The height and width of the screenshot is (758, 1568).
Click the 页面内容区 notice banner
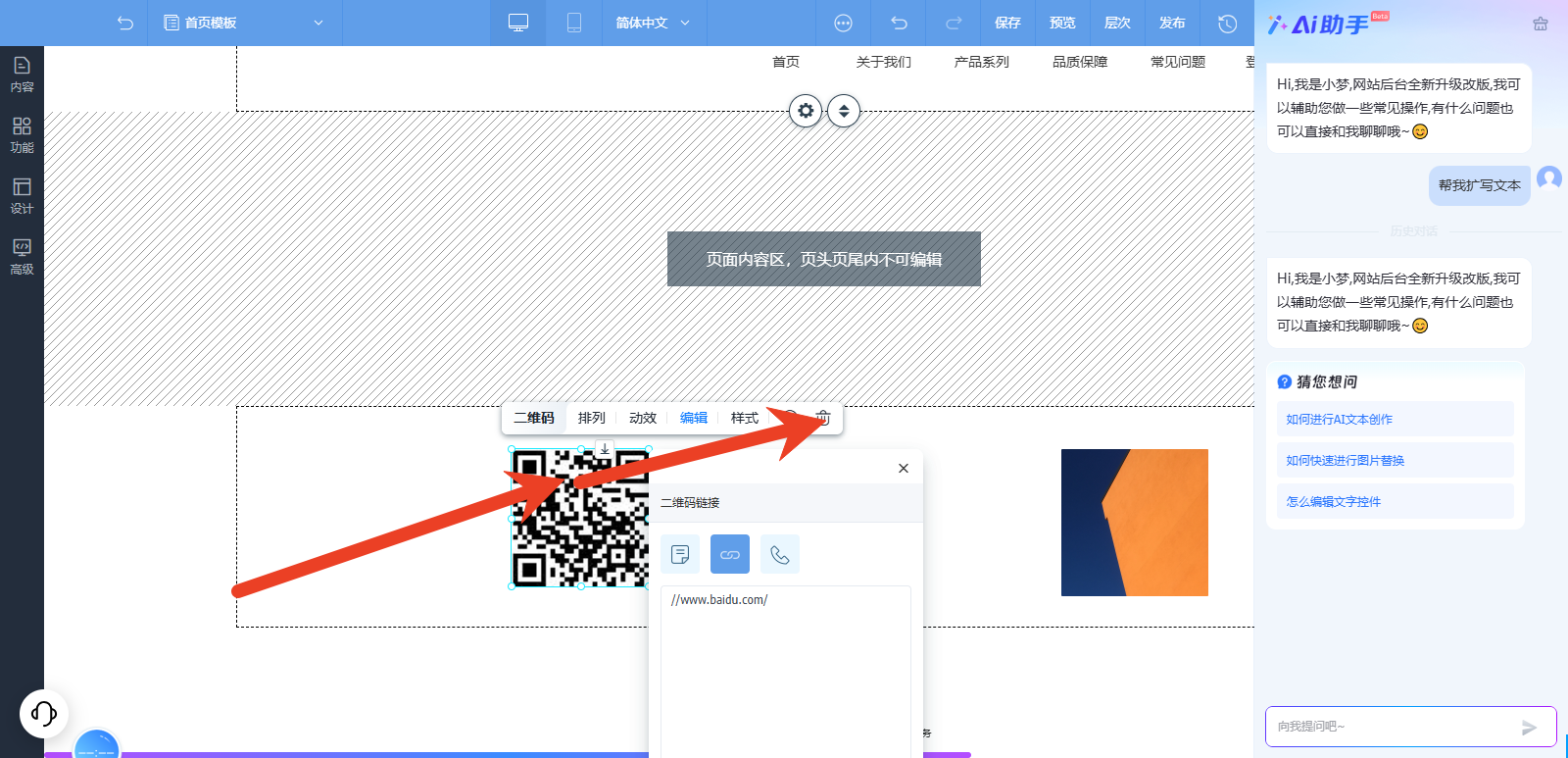[x=824, y=259]
